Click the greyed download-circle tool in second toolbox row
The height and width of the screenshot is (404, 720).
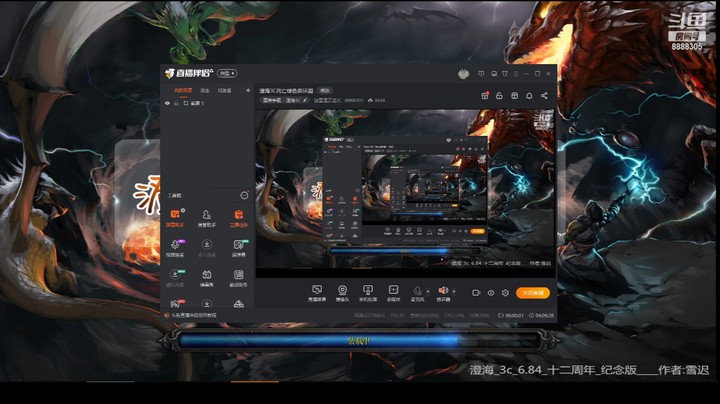(207, 248)
